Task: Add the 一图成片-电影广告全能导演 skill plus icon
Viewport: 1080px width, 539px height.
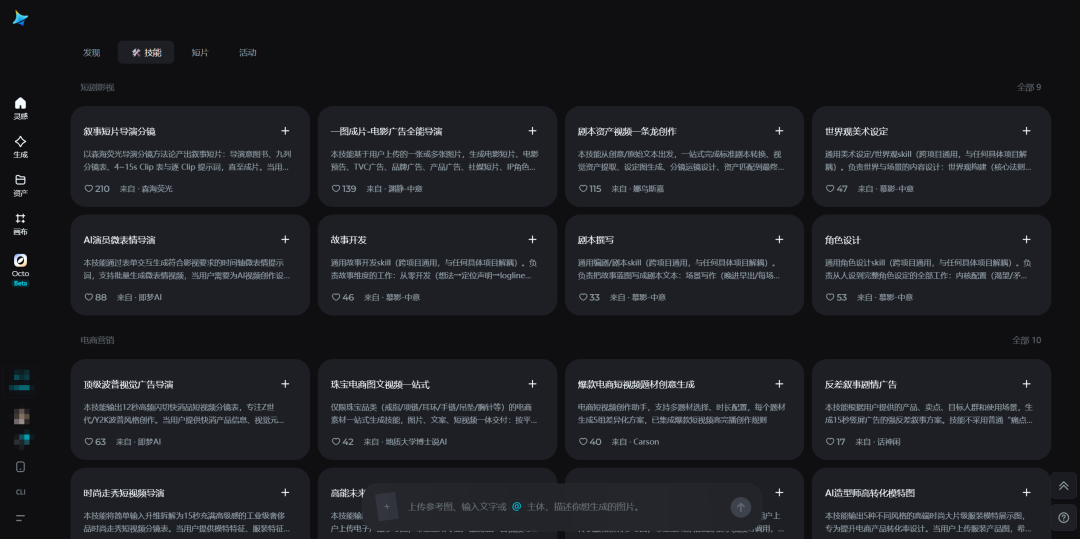Action: 532,131
